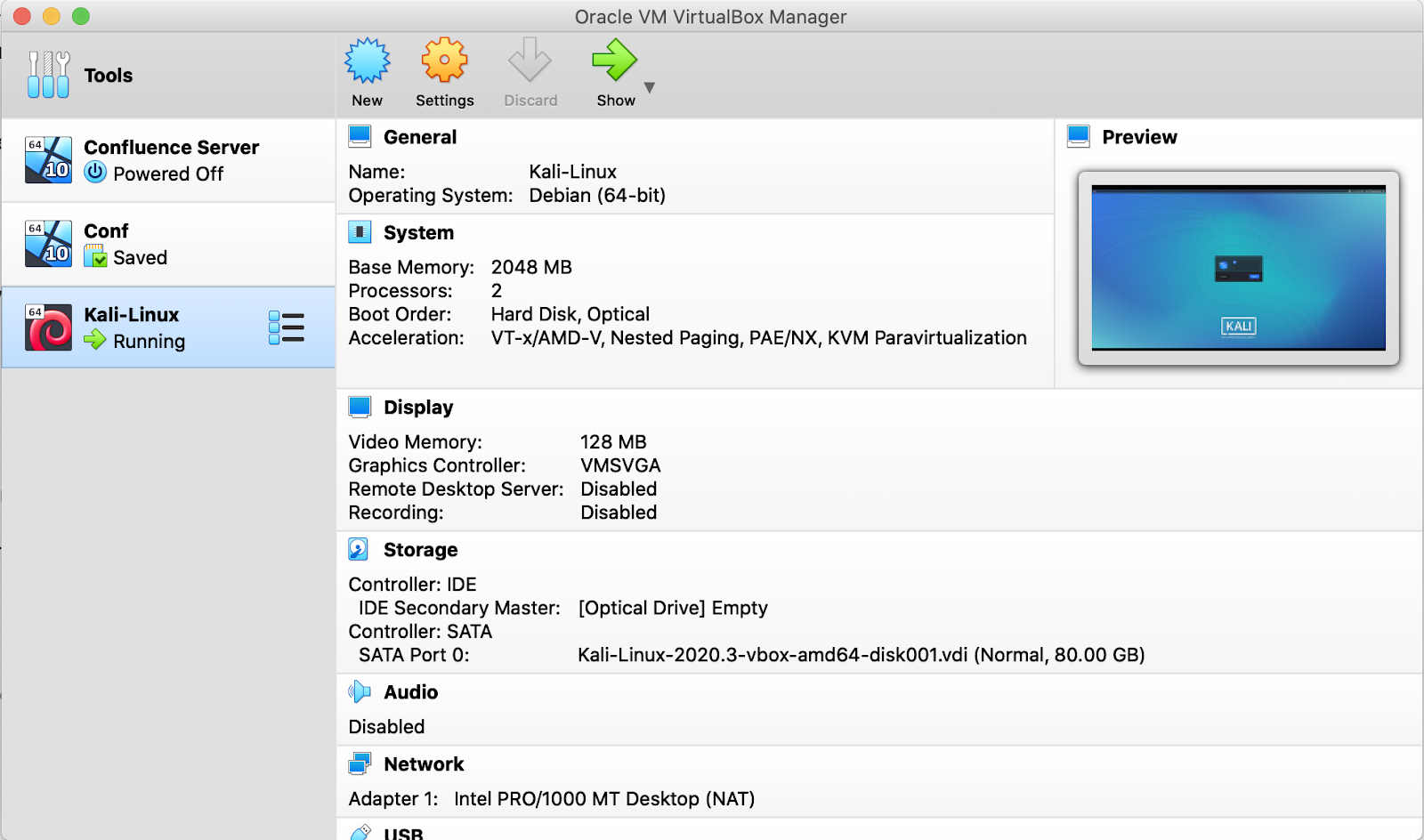Screen dimensions: 1424x840
Task: Click the Display section icon
Action: click(x=360, y=407)
